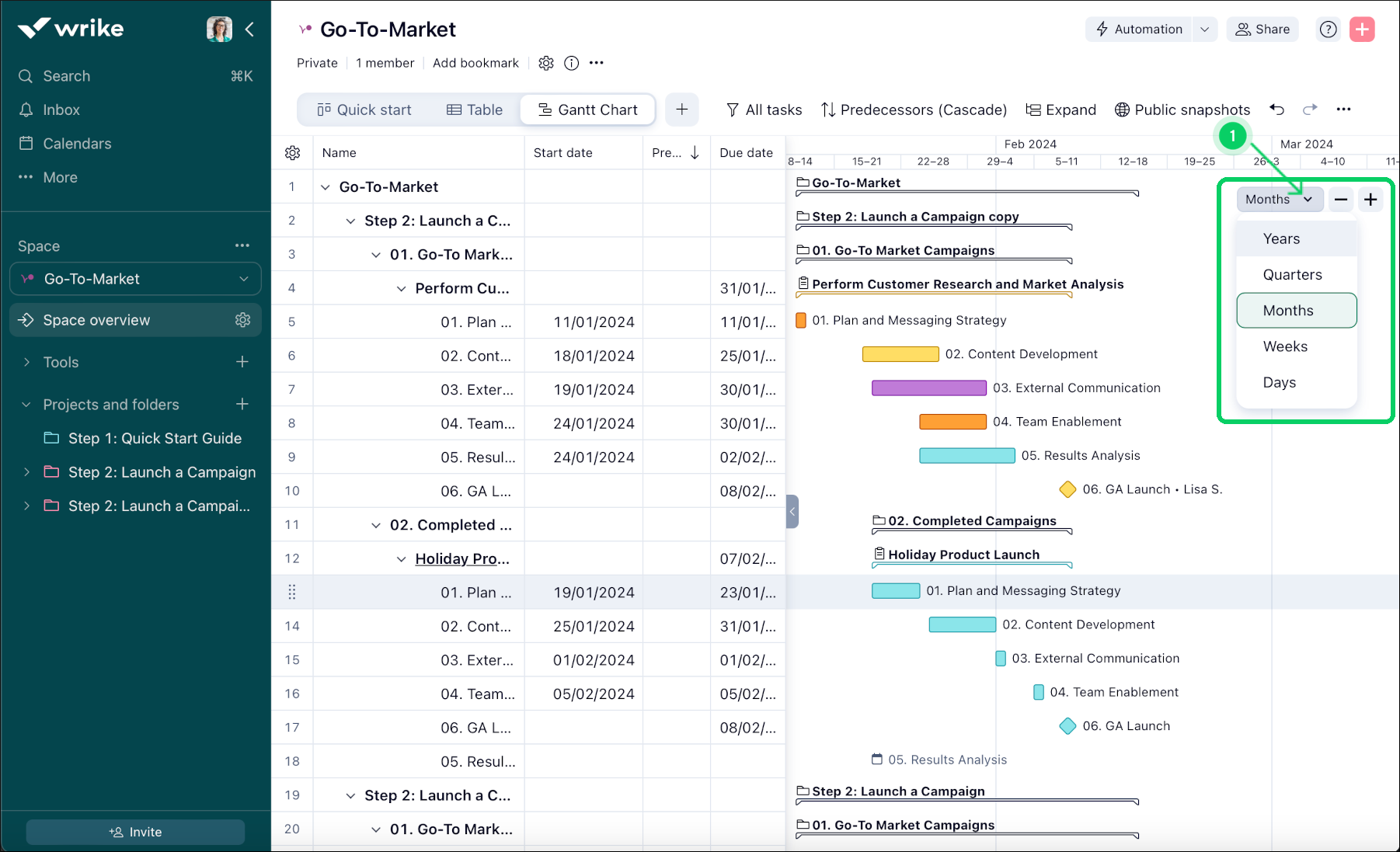Collapse the Go-To-Market row in the task list
The height and width of the screenshot is (852, 1400).
(326, 186)
